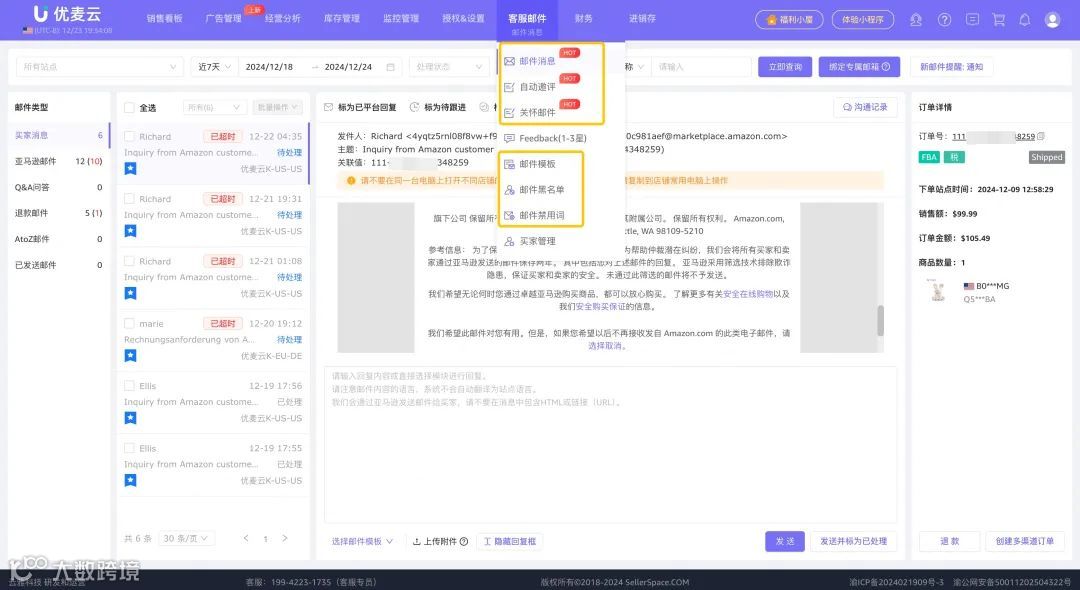Image resolution: width=1080 pixels, height=590 pixels.
Task: Open the 处理状态 dropdown
Action: [448, 67]
